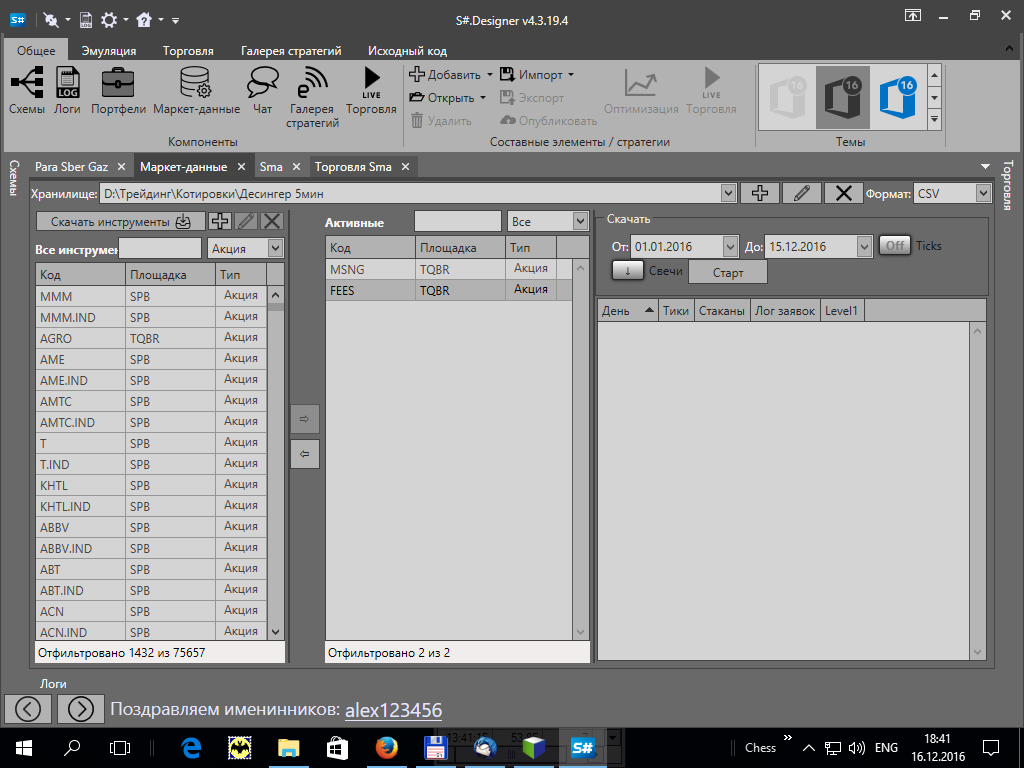1024x768 pixels.
Task: Add instrument with plus icon next to Скачать инструменты
Action: 219,221
